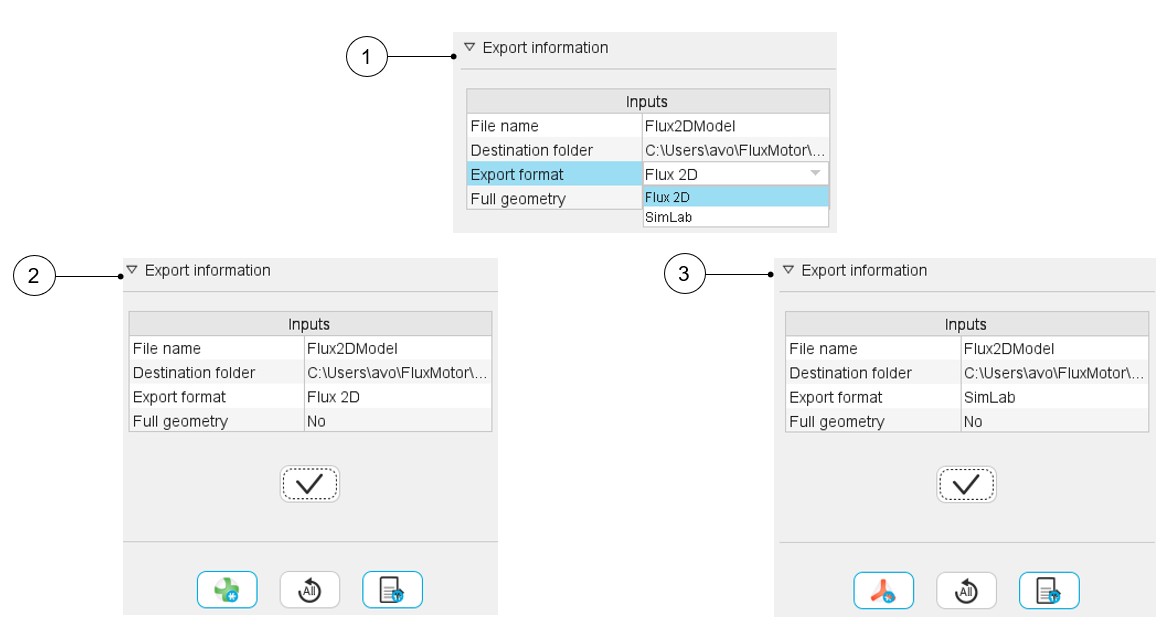
Task: Click the orange SimLab export icon
Action: click(883, 591)
